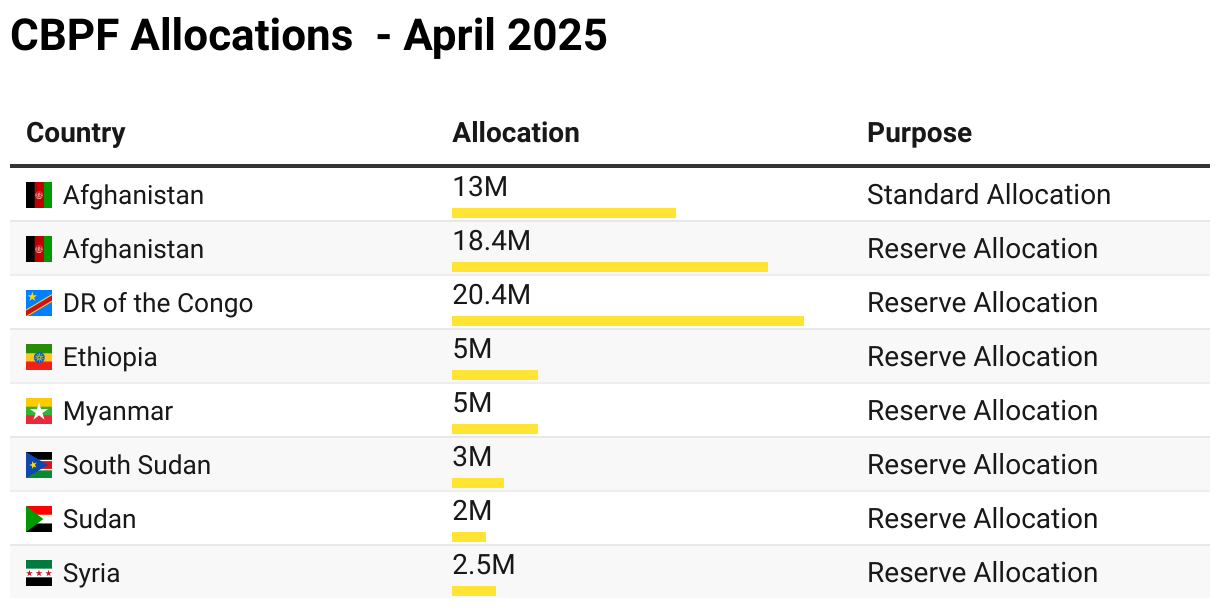1220x608 pixels.
Task: Sort by the Country column header
Action: [76, 133]
